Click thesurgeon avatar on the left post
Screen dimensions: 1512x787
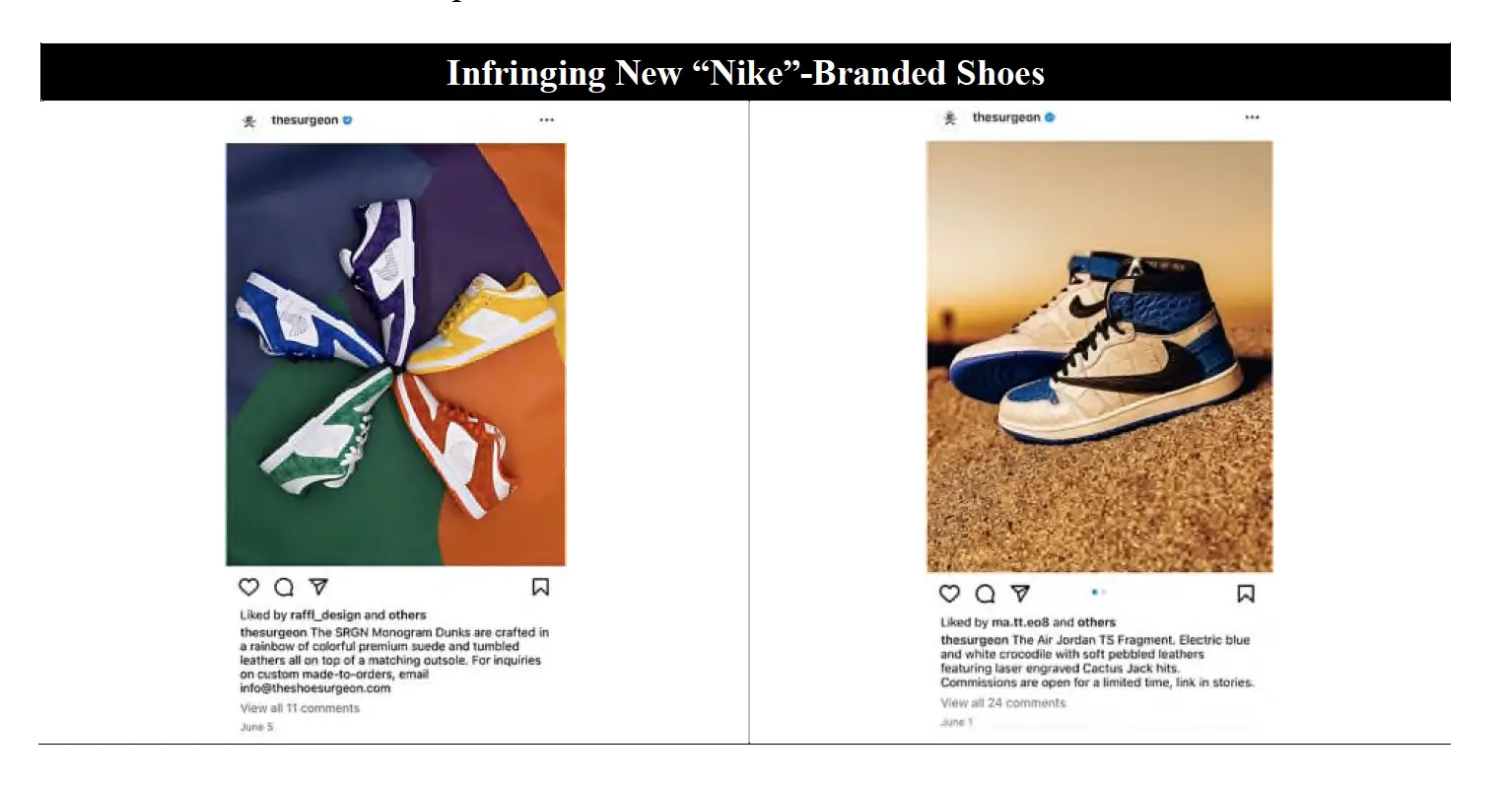(249, 120)
